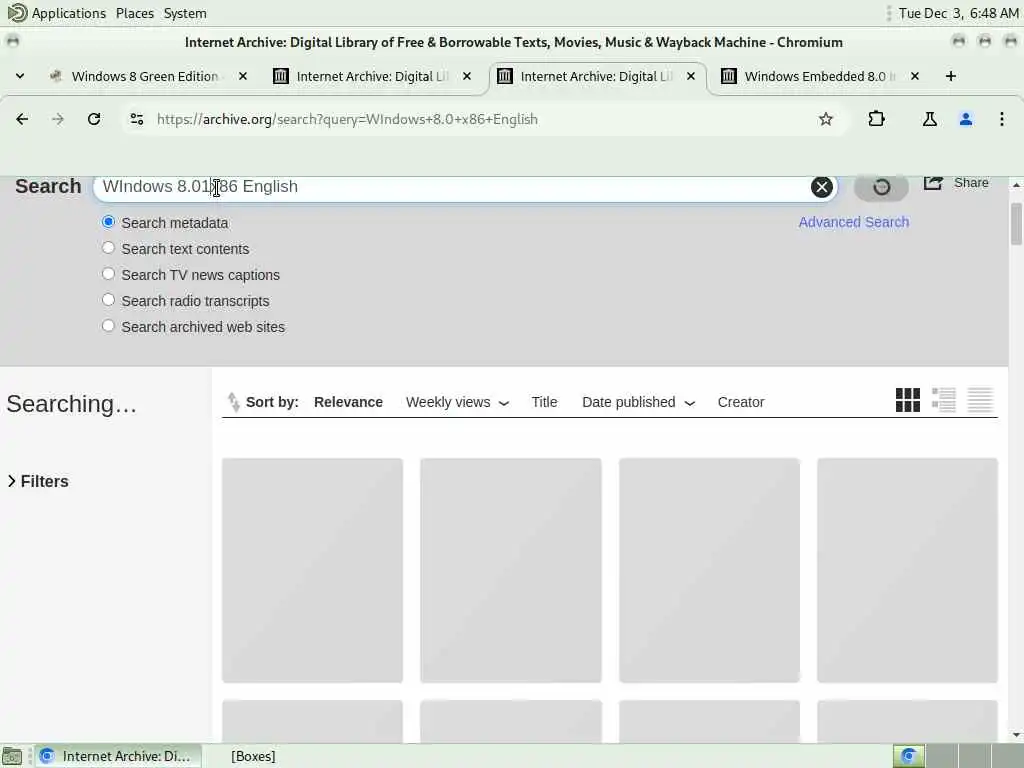Go back using the browser back arrow
The image size is (1024, 768).
click(x=22, y=119)
